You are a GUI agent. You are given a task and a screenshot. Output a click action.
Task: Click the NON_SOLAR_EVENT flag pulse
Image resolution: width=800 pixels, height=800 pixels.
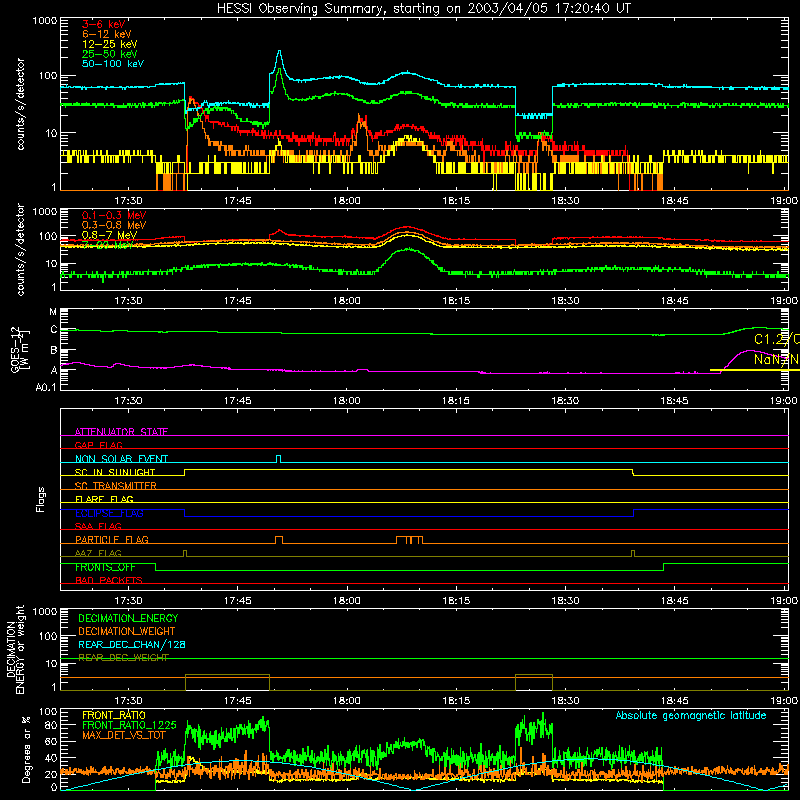[x=279, y=459]
